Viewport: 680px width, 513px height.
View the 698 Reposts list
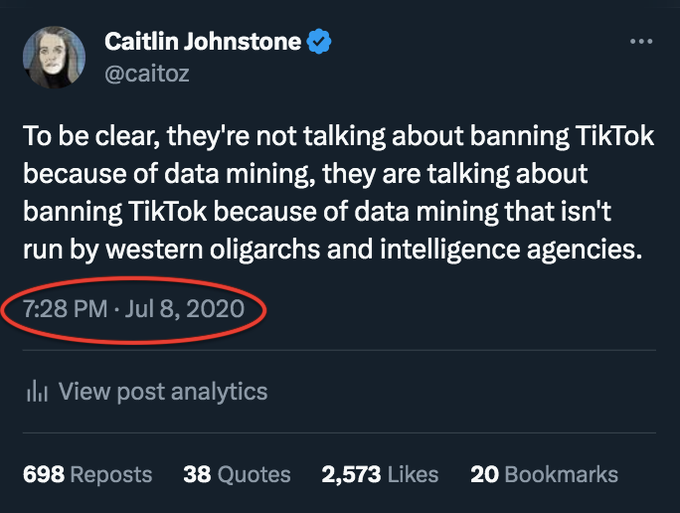[x=87, y=474]
